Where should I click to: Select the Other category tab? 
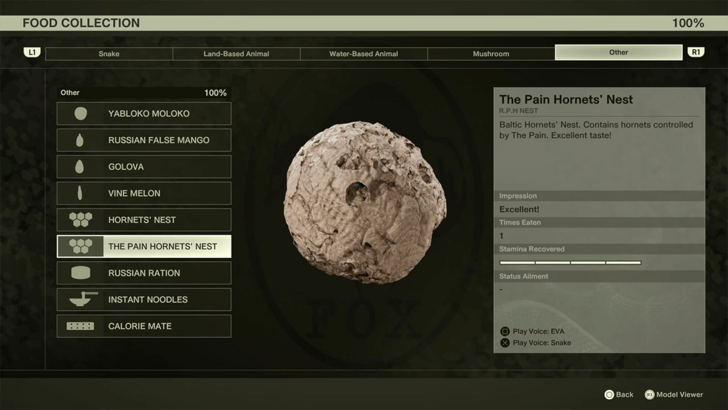point(618,53)
